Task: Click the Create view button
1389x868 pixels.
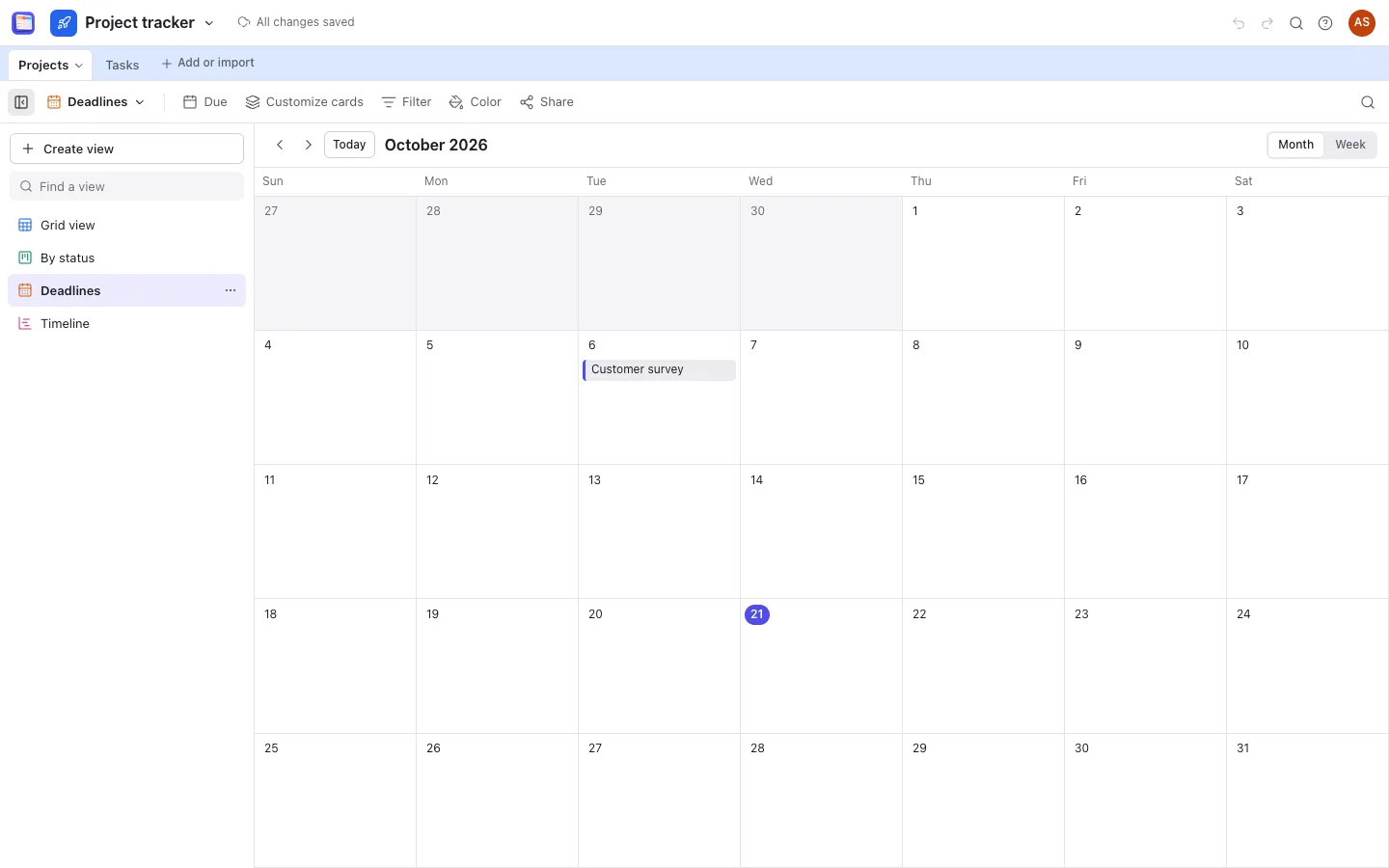Action: [126, 149]
